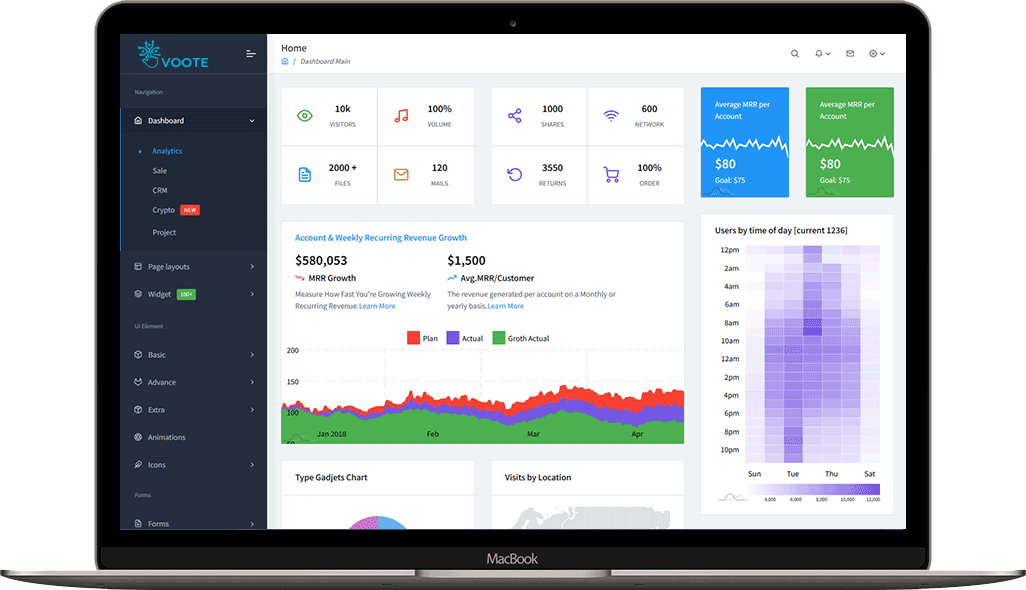Click the shopping cart order icon
The image size is (1026, 590).
pos(611,175)
